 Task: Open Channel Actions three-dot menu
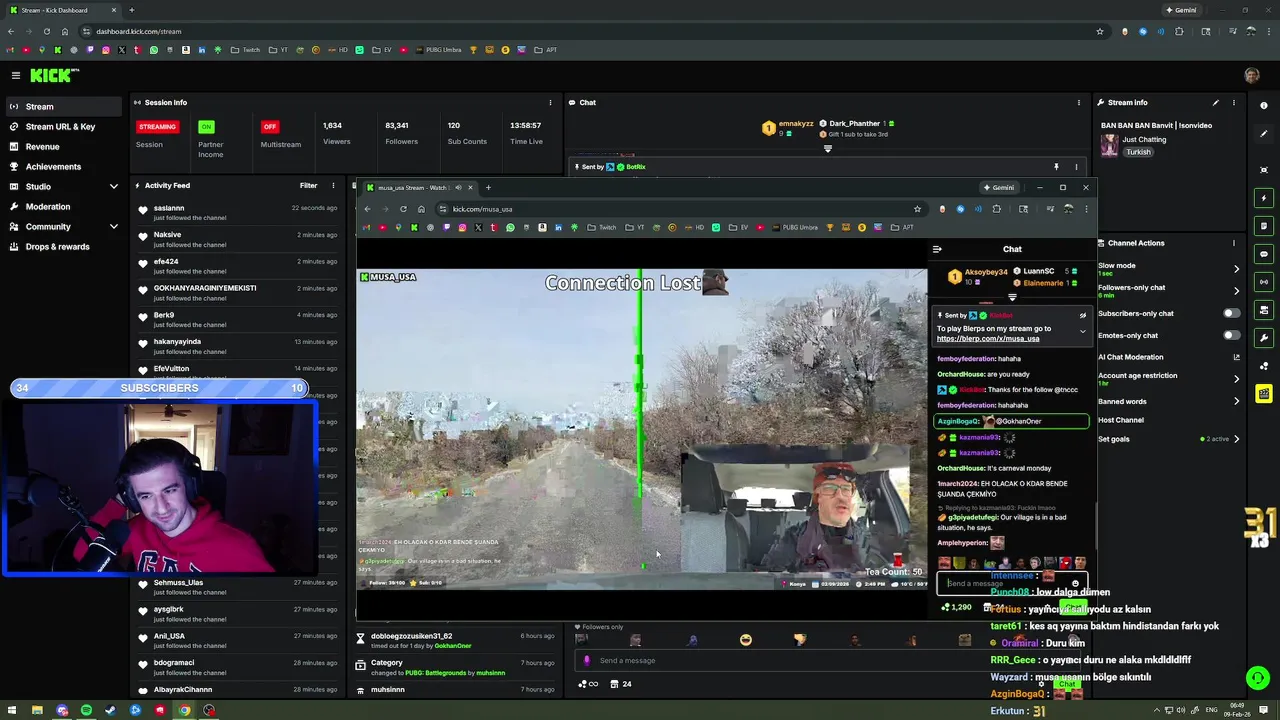[x=1233, y=243]
